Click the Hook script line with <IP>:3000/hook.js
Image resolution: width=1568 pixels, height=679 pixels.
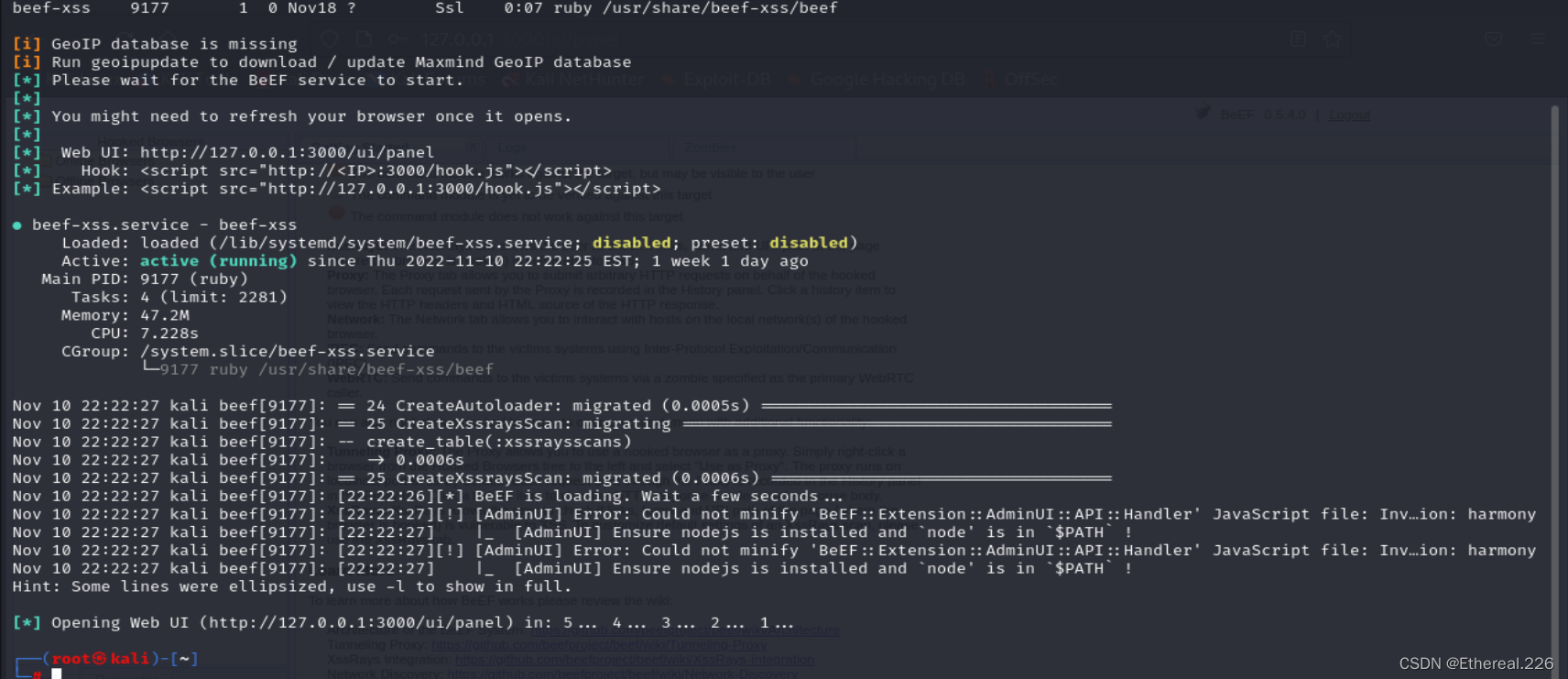(311, 170)
